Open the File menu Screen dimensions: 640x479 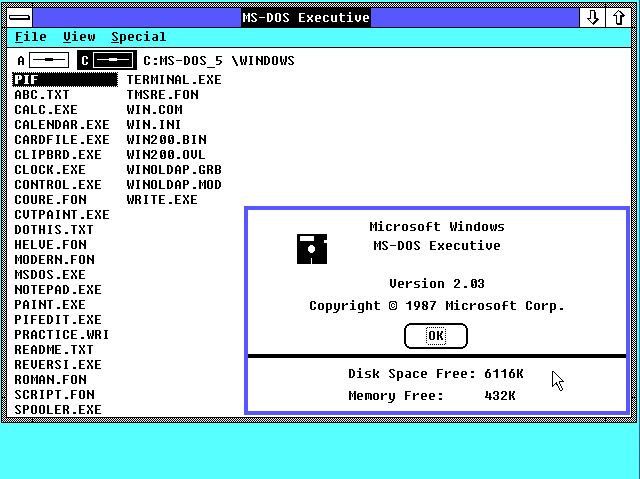click(x=31, y=37)
